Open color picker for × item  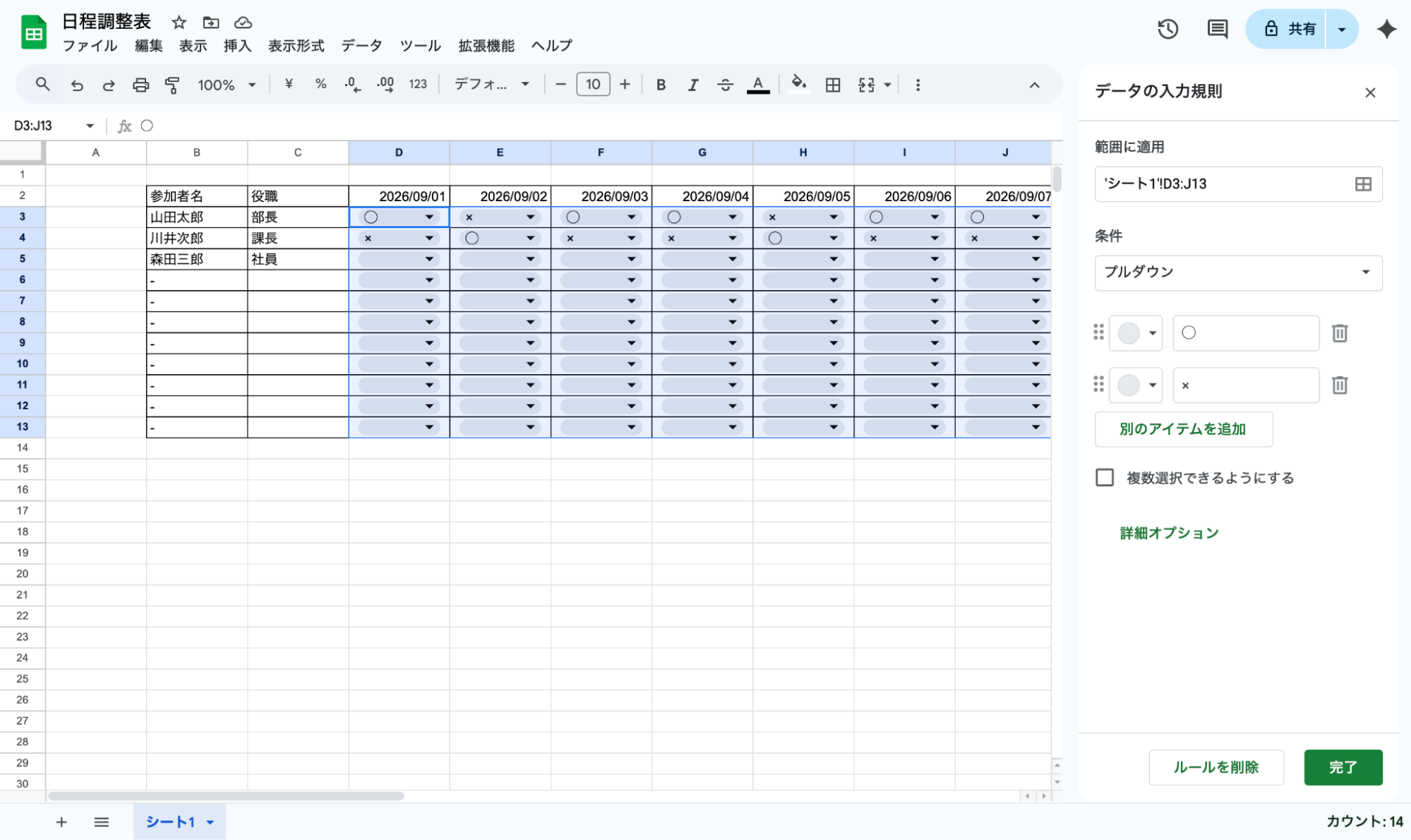tap(1135, 385)
